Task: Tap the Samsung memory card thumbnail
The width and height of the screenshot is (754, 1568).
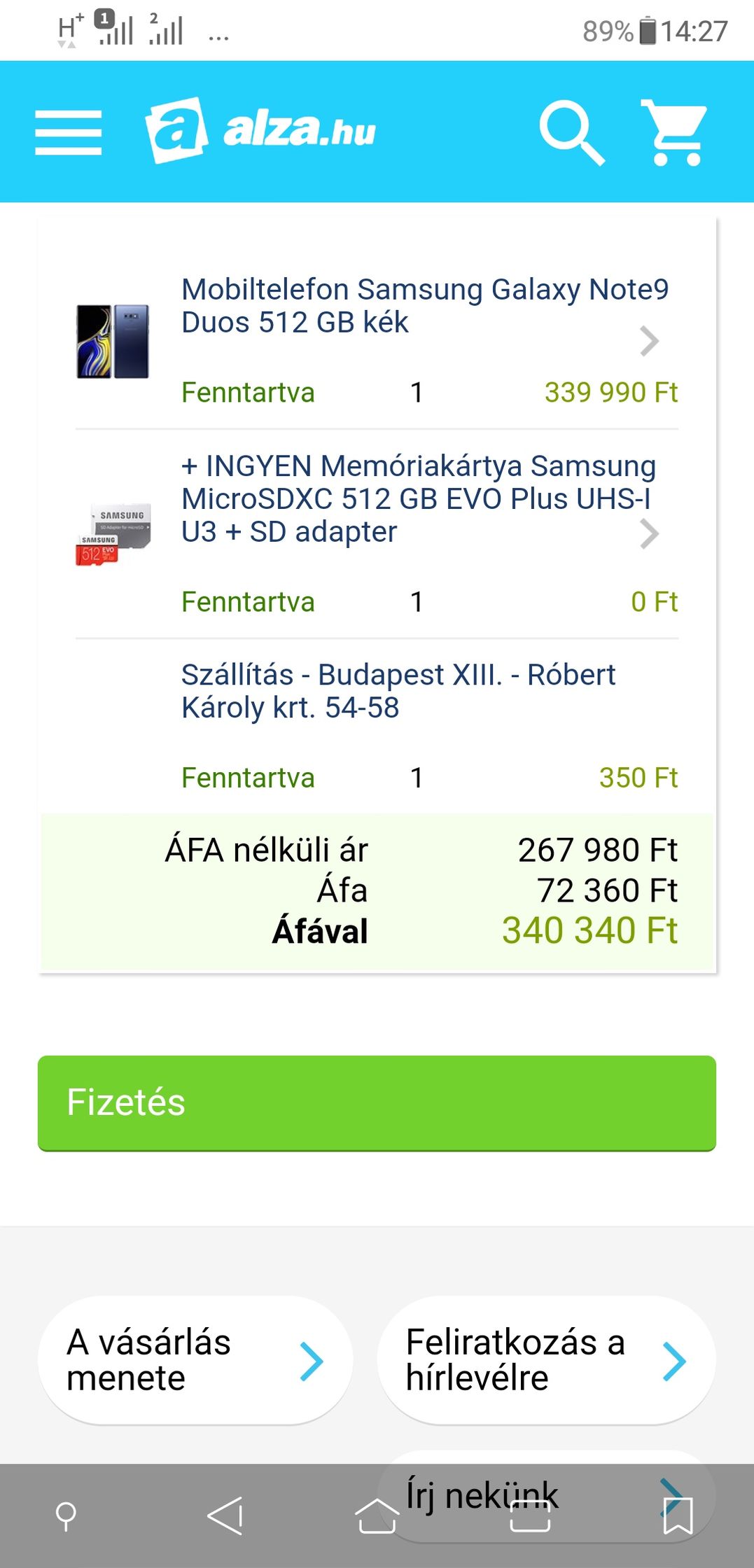Action: pyautogui.click(x=113, y=533)
